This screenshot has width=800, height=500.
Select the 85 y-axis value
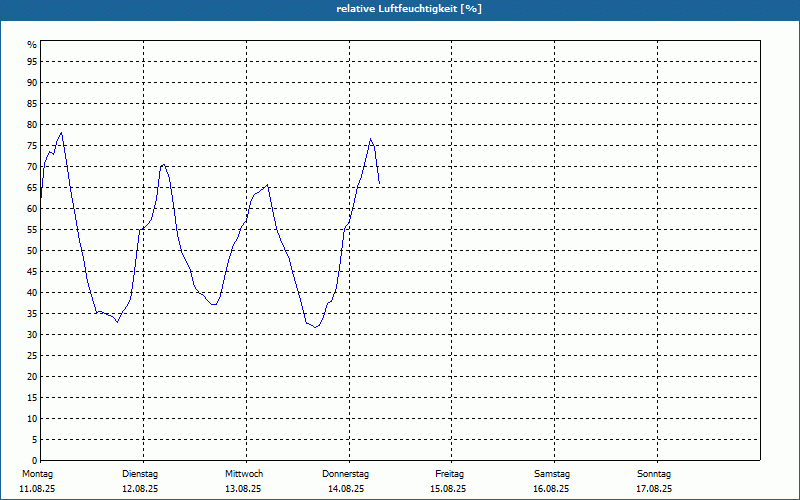[32, 104]
